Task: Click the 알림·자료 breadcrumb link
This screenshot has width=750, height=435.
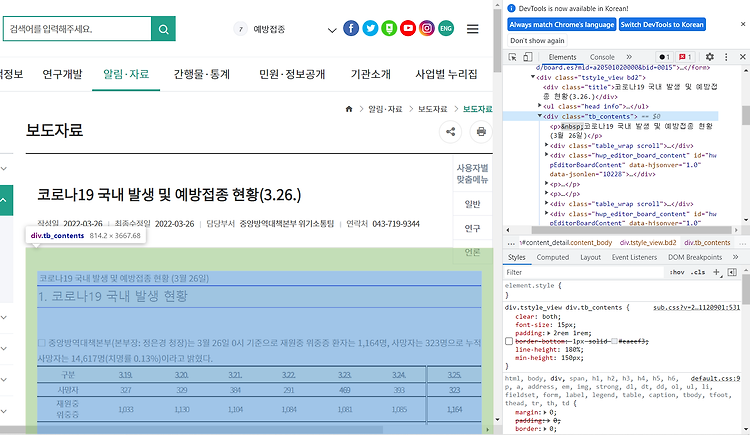Action: (x=385, y=109)
